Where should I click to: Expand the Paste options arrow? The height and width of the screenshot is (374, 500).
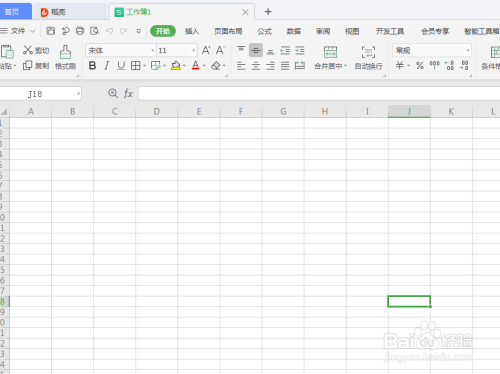(15, 66)
